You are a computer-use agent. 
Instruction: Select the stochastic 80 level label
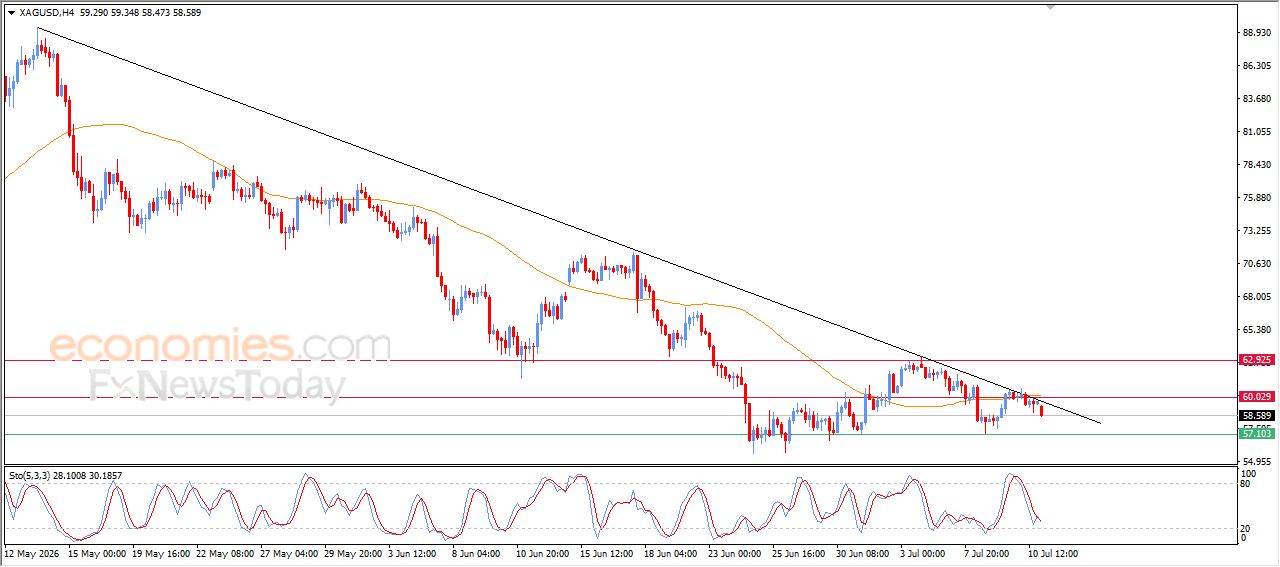tap(1246, 484)
